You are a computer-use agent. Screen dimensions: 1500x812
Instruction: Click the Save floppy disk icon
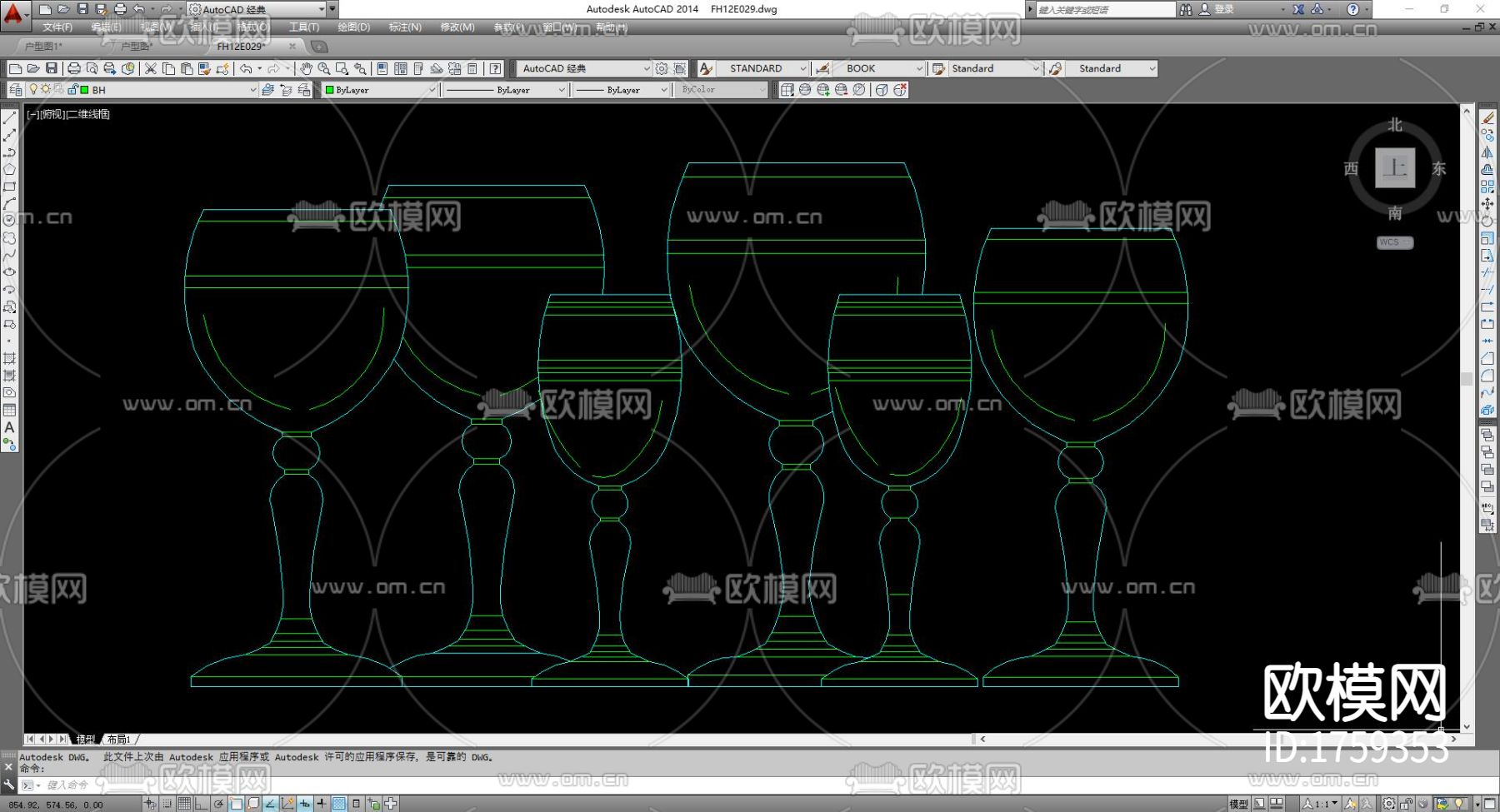pyautogui.click(x=52, y=68)
